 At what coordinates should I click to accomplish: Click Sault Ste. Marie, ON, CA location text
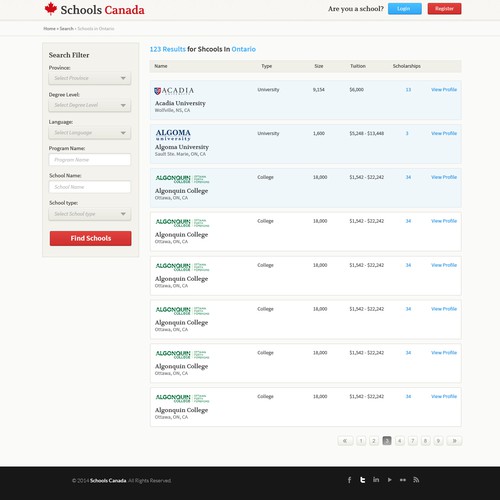click(x=180, y=154)
